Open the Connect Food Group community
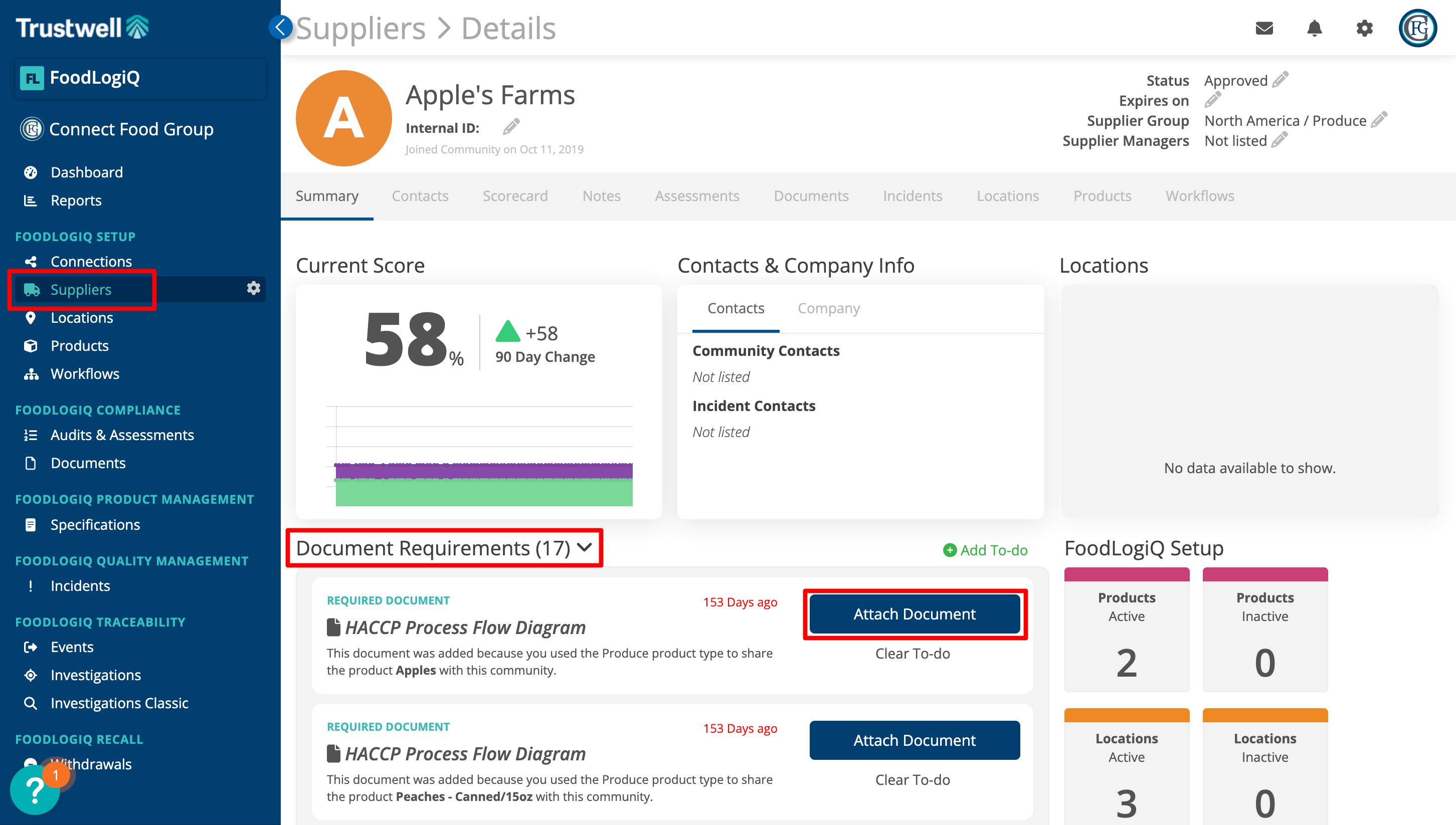 pos(117,129)
